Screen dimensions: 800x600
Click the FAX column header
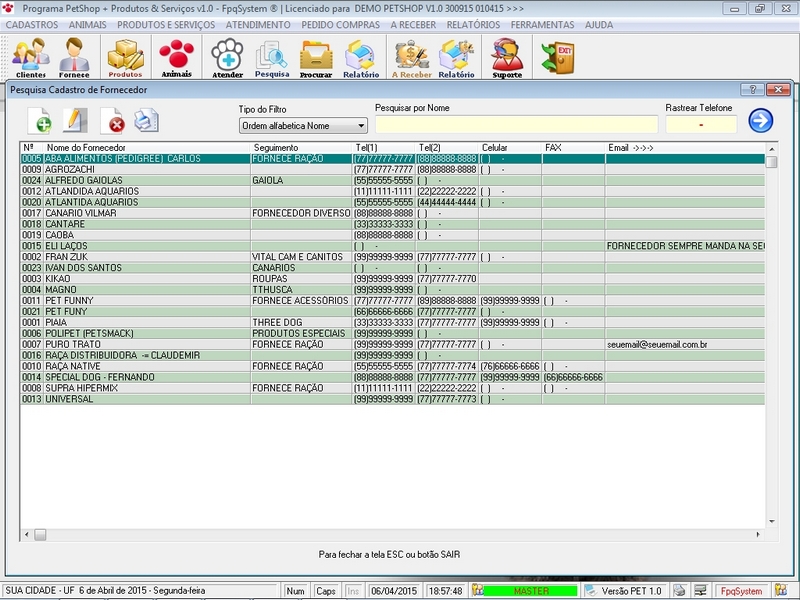573,147
